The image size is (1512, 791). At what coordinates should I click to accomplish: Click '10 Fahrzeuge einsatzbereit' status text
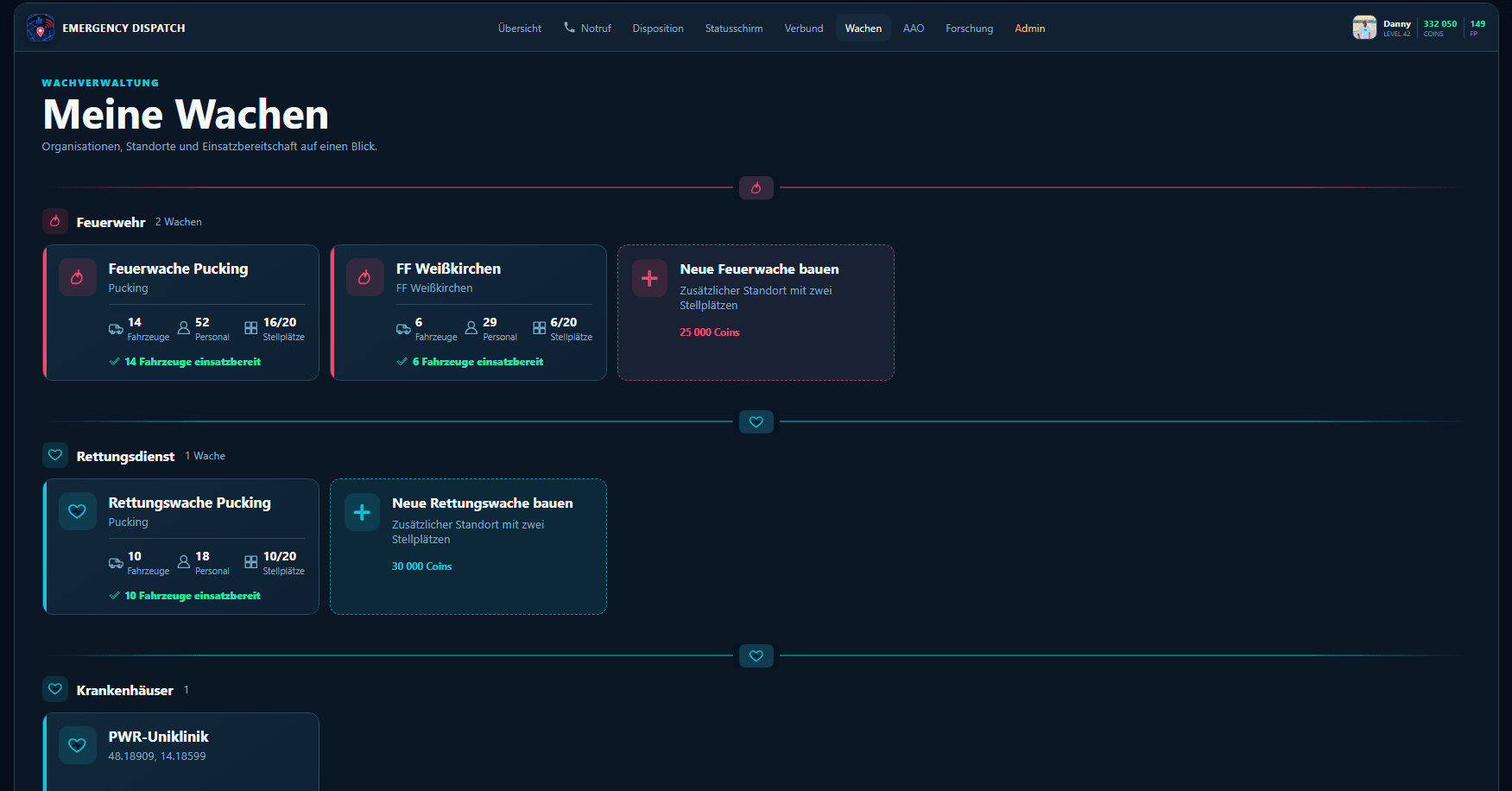coord(193,596)
